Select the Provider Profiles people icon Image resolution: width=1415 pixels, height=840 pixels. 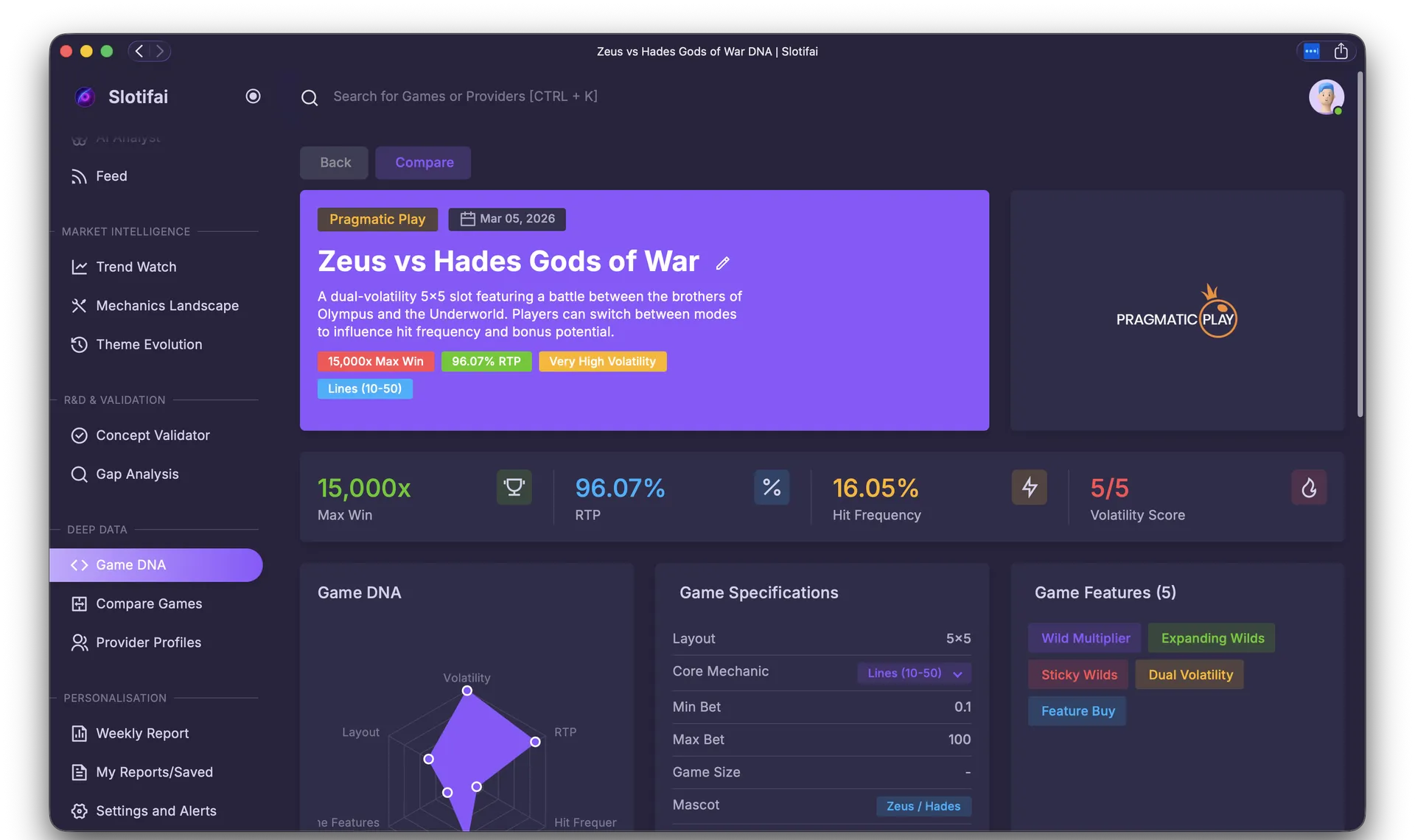pos(80,643)
